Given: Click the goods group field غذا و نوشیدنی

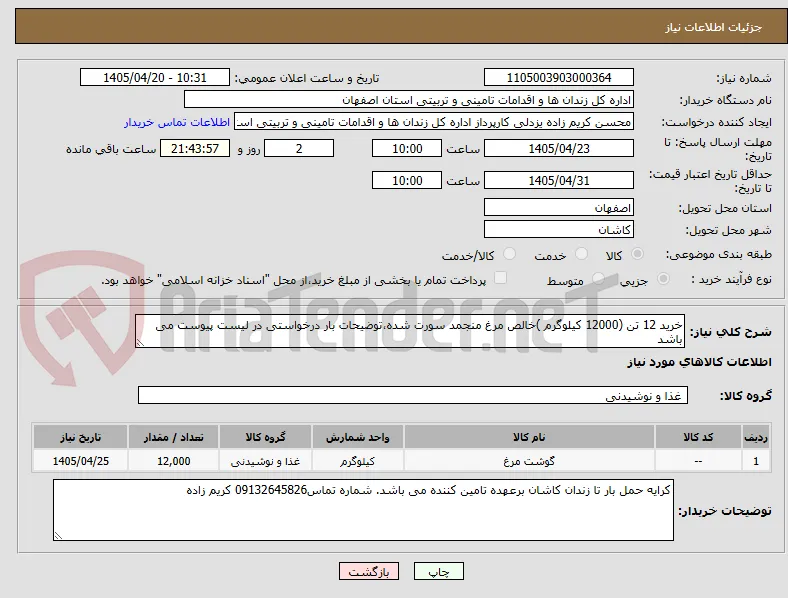Looking at the screenshot, I should [x=413, y=395].
